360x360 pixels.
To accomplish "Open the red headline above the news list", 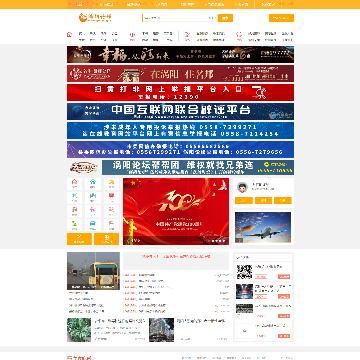I will (x=176, y=257).
